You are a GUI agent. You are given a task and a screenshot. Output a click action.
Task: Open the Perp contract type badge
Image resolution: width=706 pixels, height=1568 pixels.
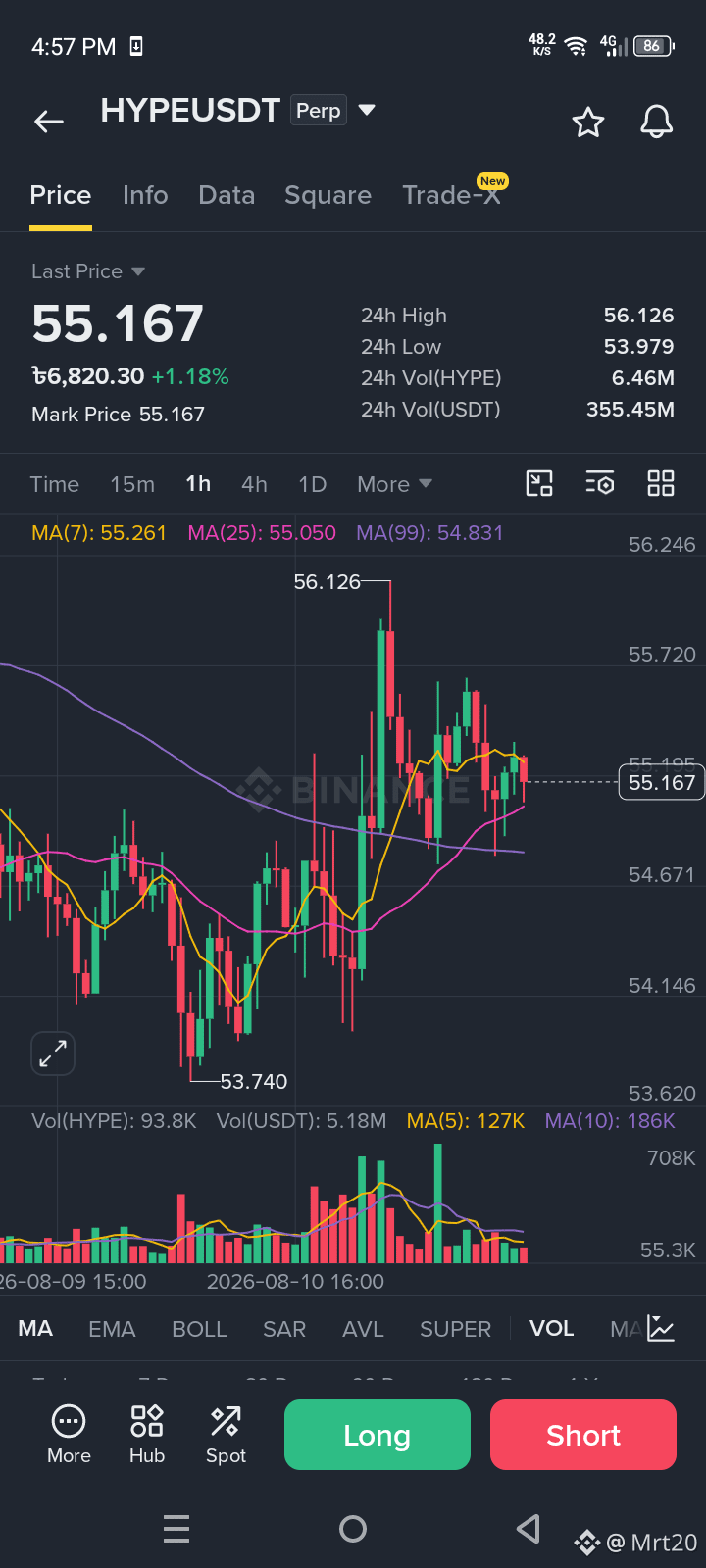click(x=319, y=111)
